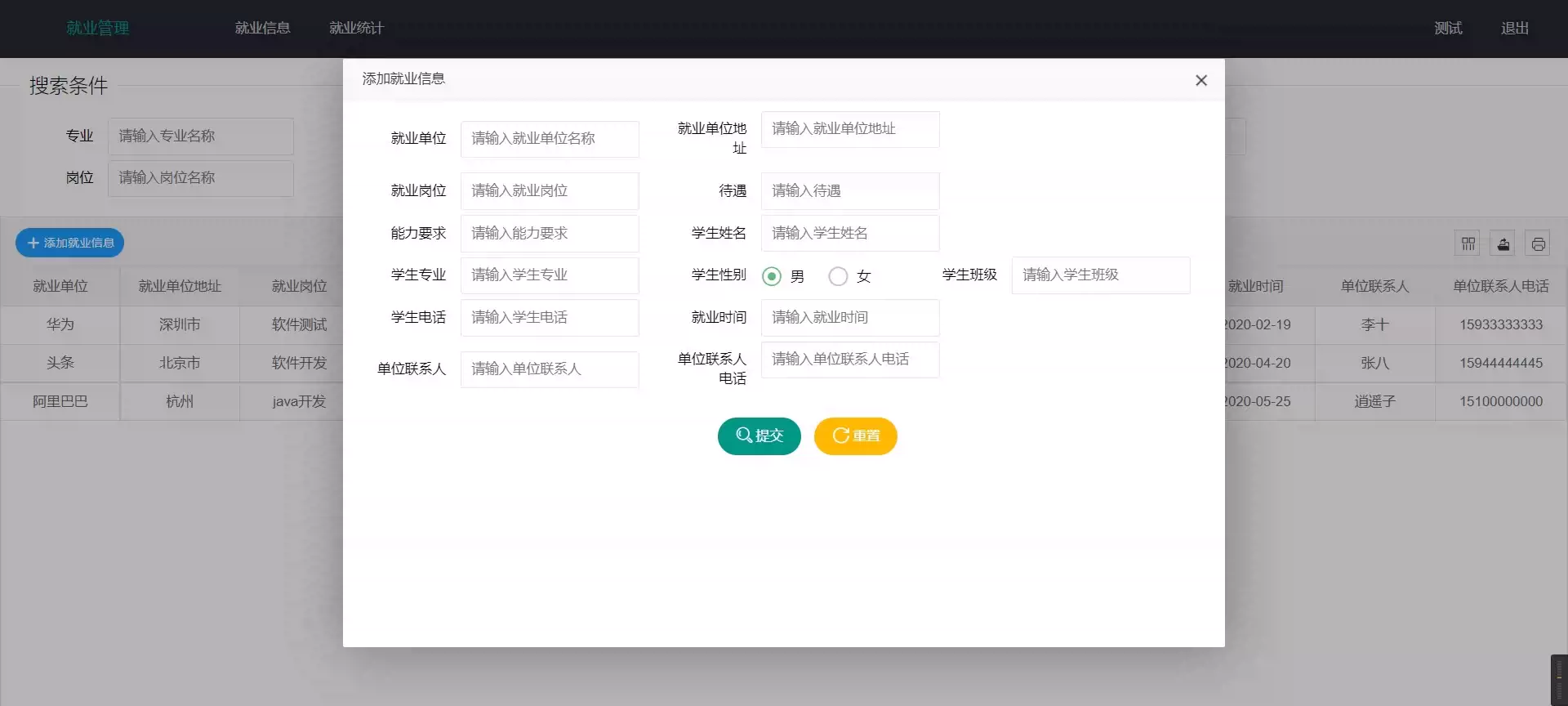Click the 退出 logout link
The image size is (1568, 706).
tap(1514, 28)
